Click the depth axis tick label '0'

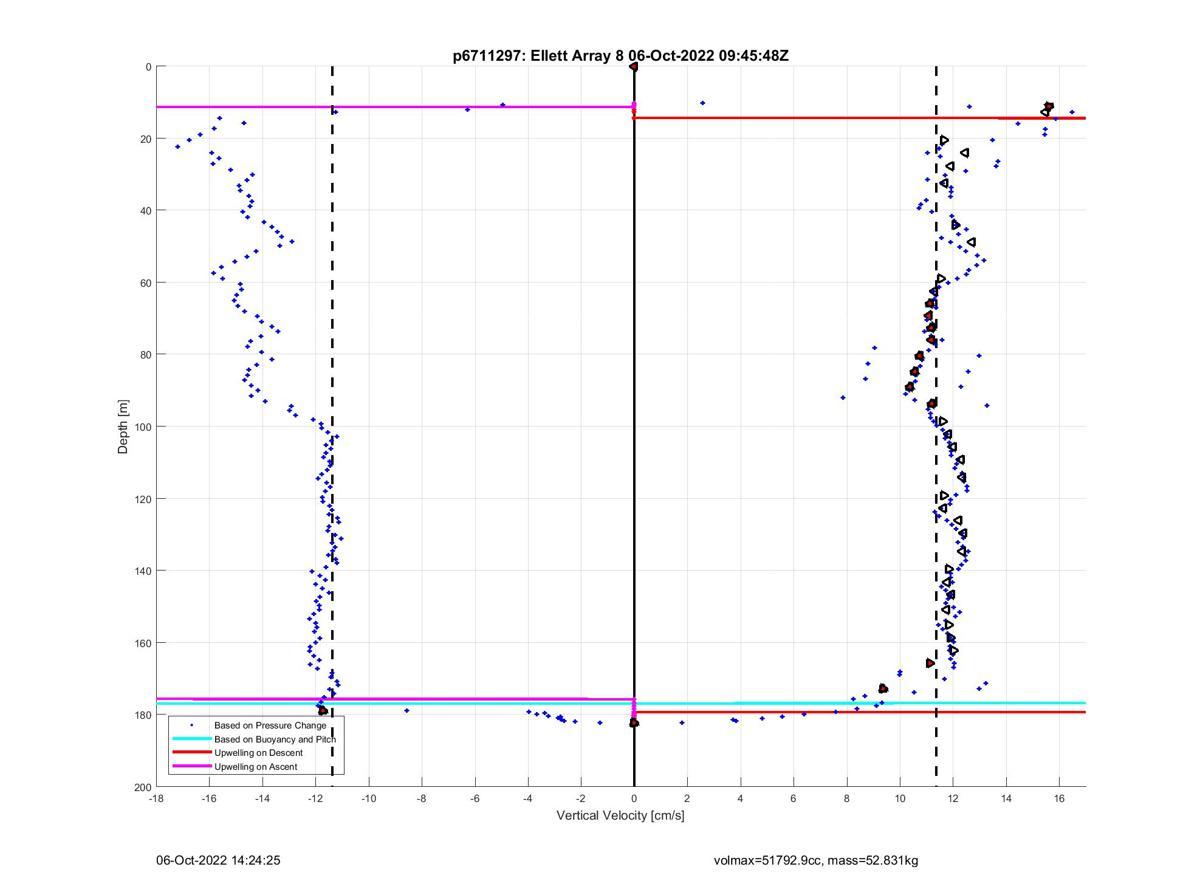[148, 67]
